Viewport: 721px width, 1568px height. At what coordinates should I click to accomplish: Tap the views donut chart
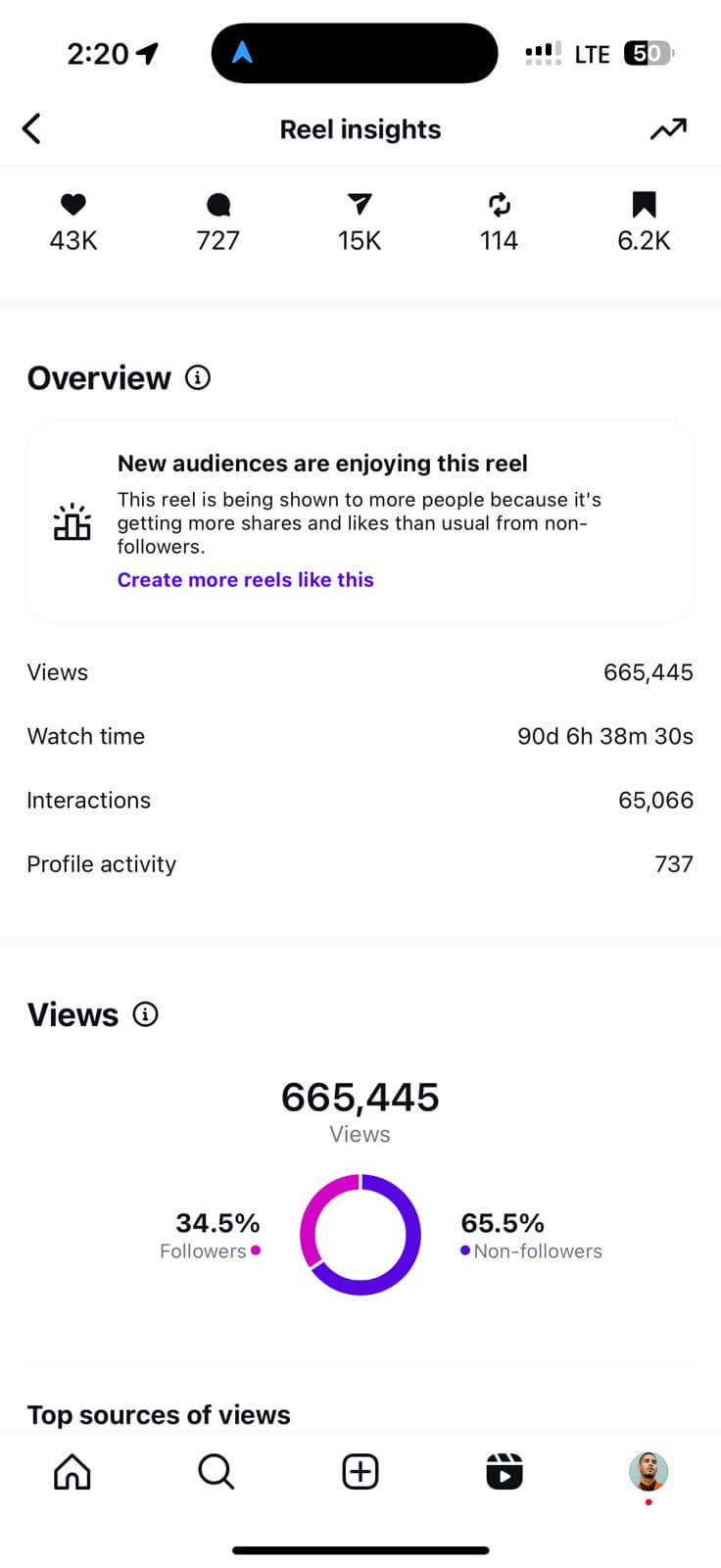coord(360,1235)
